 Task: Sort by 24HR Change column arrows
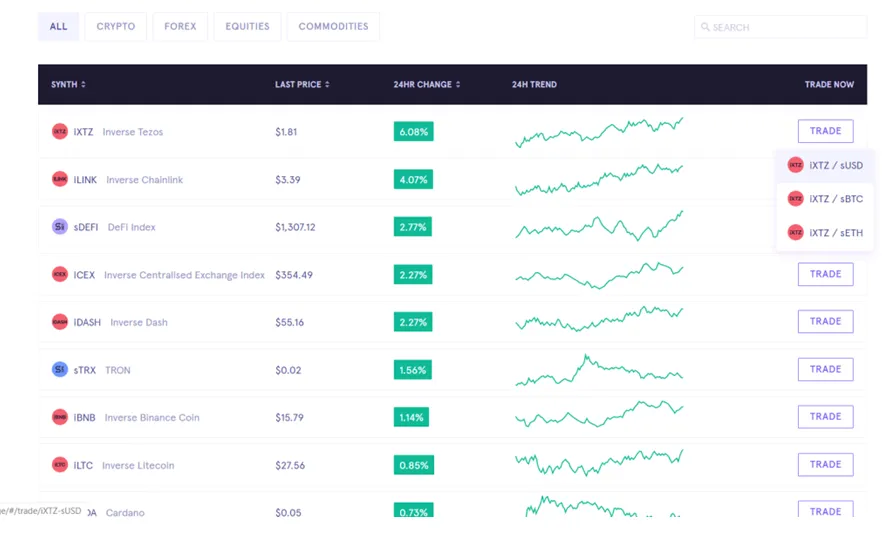pyautogui.click(x=458, y=84)
